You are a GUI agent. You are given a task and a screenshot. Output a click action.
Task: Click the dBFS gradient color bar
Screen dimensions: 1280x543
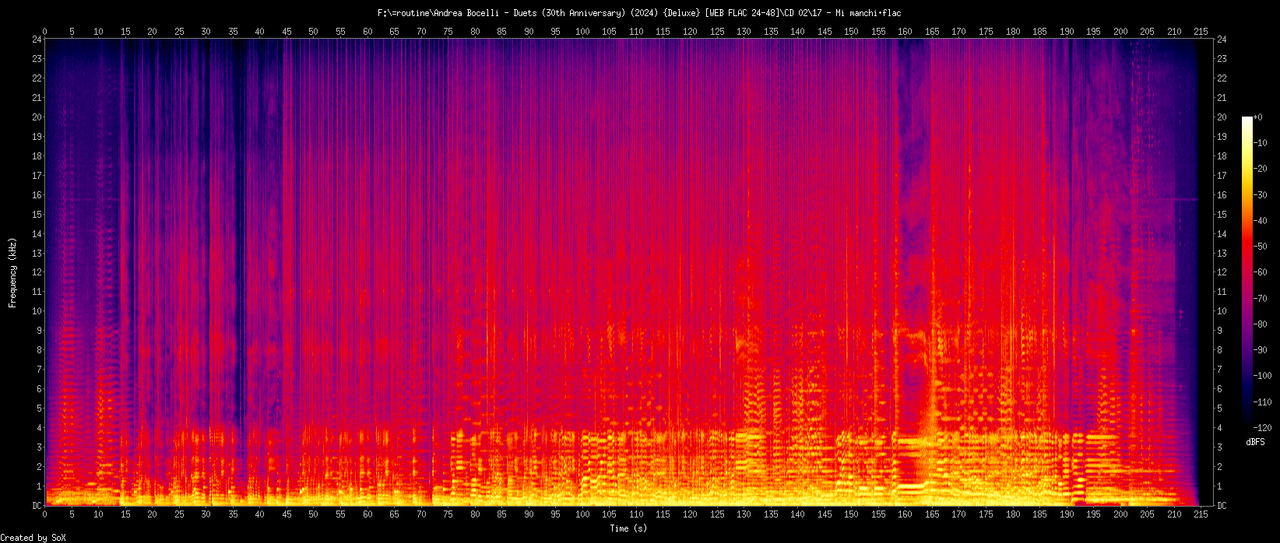[x=1246, y=271]
